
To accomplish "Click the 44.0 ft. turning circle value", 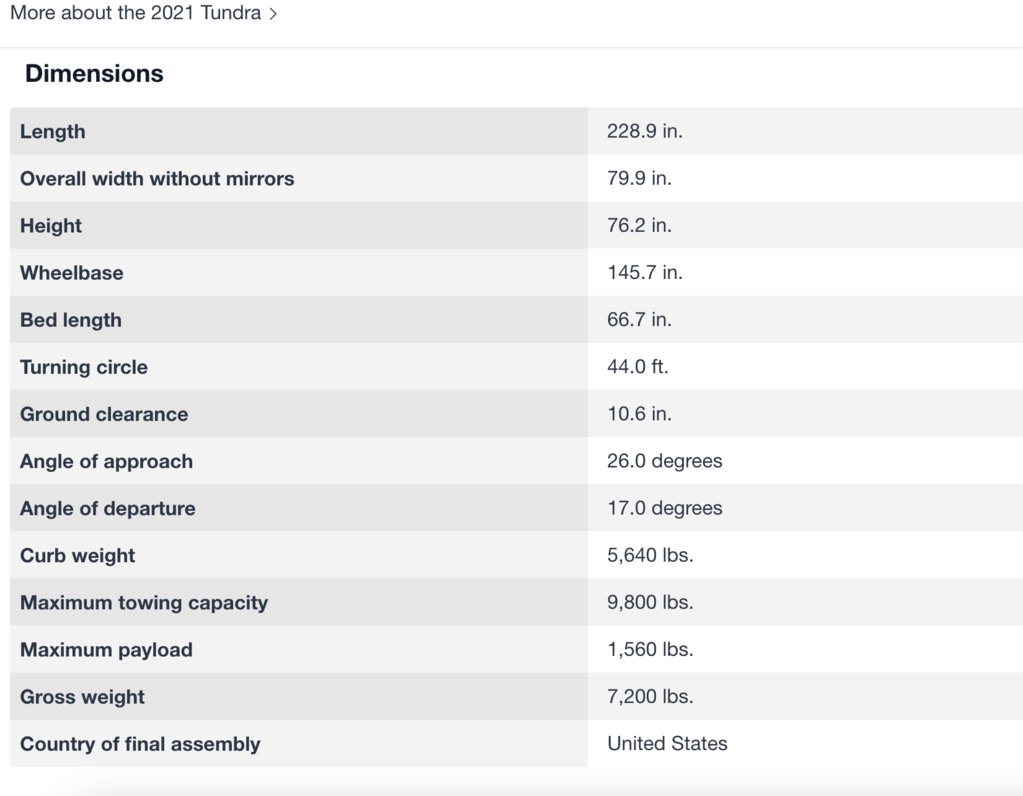I will click(x=638, y=367).
